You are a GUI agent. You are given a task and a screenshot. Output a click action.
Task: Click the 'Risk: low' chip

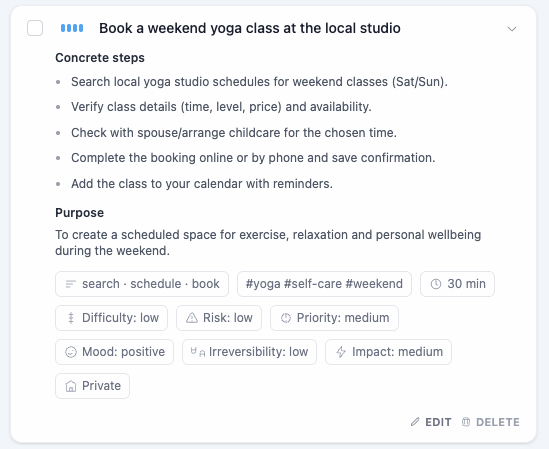(x=219, y=318)
